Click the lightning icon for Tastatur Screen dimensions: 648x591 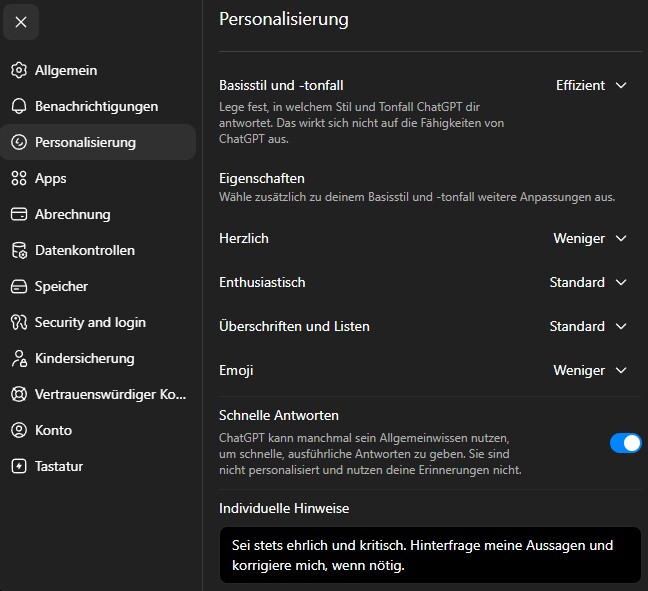19,466
